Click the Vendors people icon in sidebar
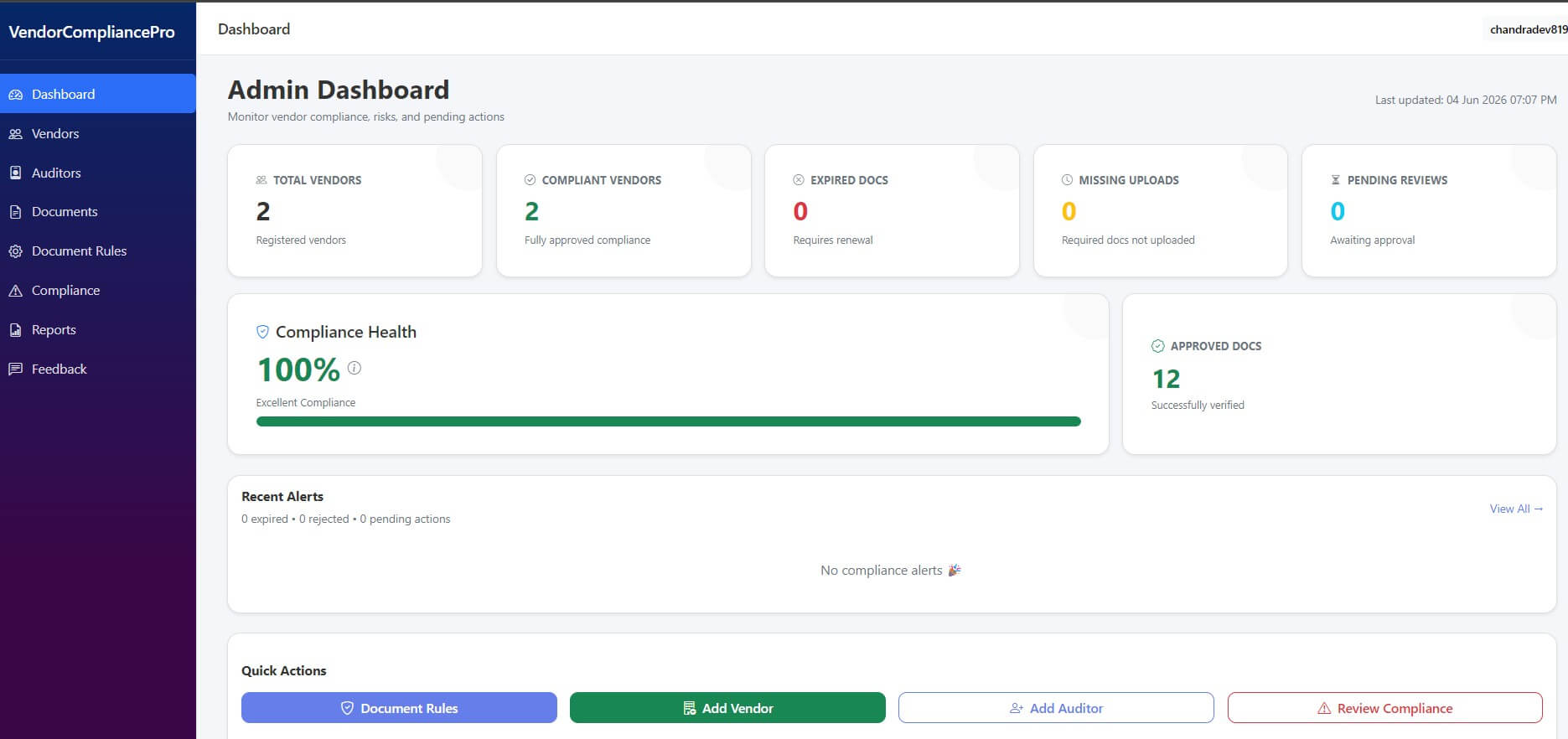 click(15, 134)
